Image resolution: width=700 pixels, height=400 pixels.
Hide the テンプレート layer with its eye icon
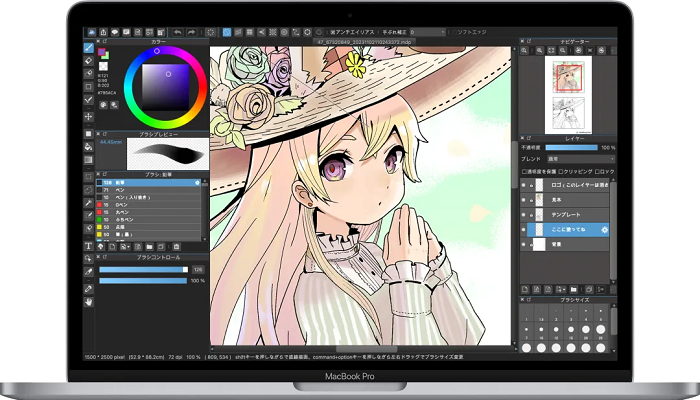tap(525, 215)
